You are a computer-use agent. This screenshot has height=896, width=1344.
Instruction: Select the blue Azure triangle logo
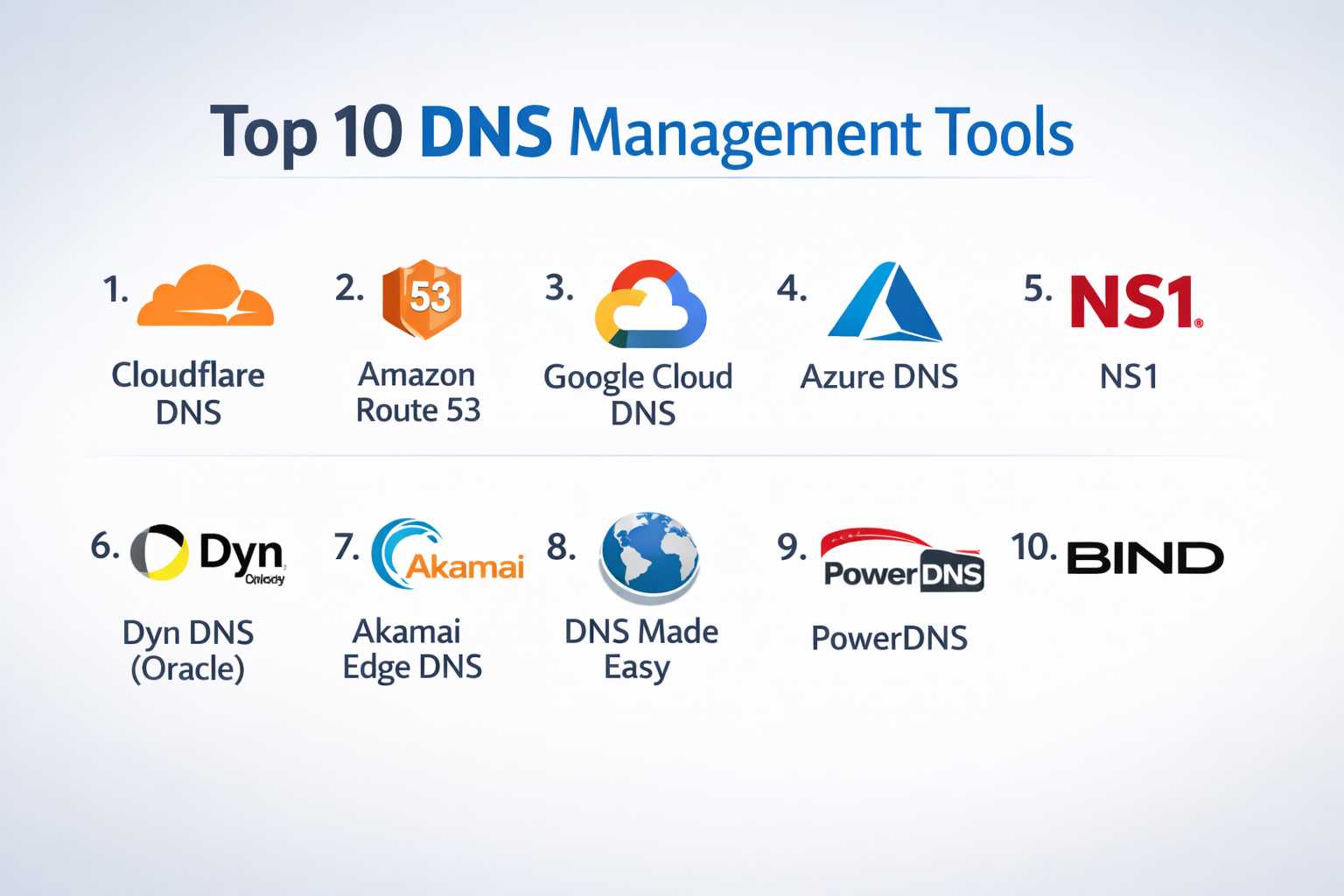[x=885, y=302]
